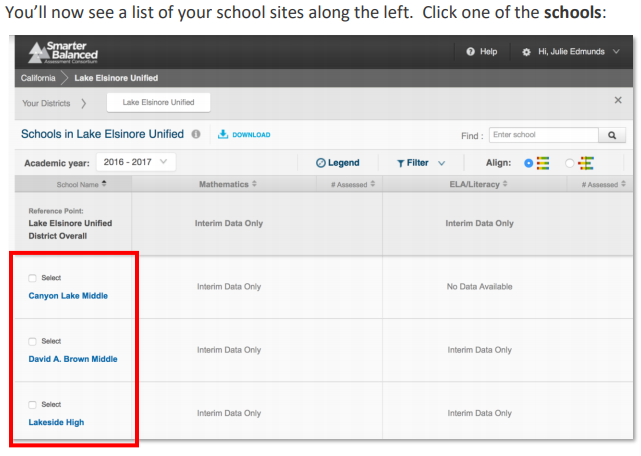The width and height of the screenshot is (641, 456).
Task: Check the Select box for Lakeside High
Action: point(32,405)
